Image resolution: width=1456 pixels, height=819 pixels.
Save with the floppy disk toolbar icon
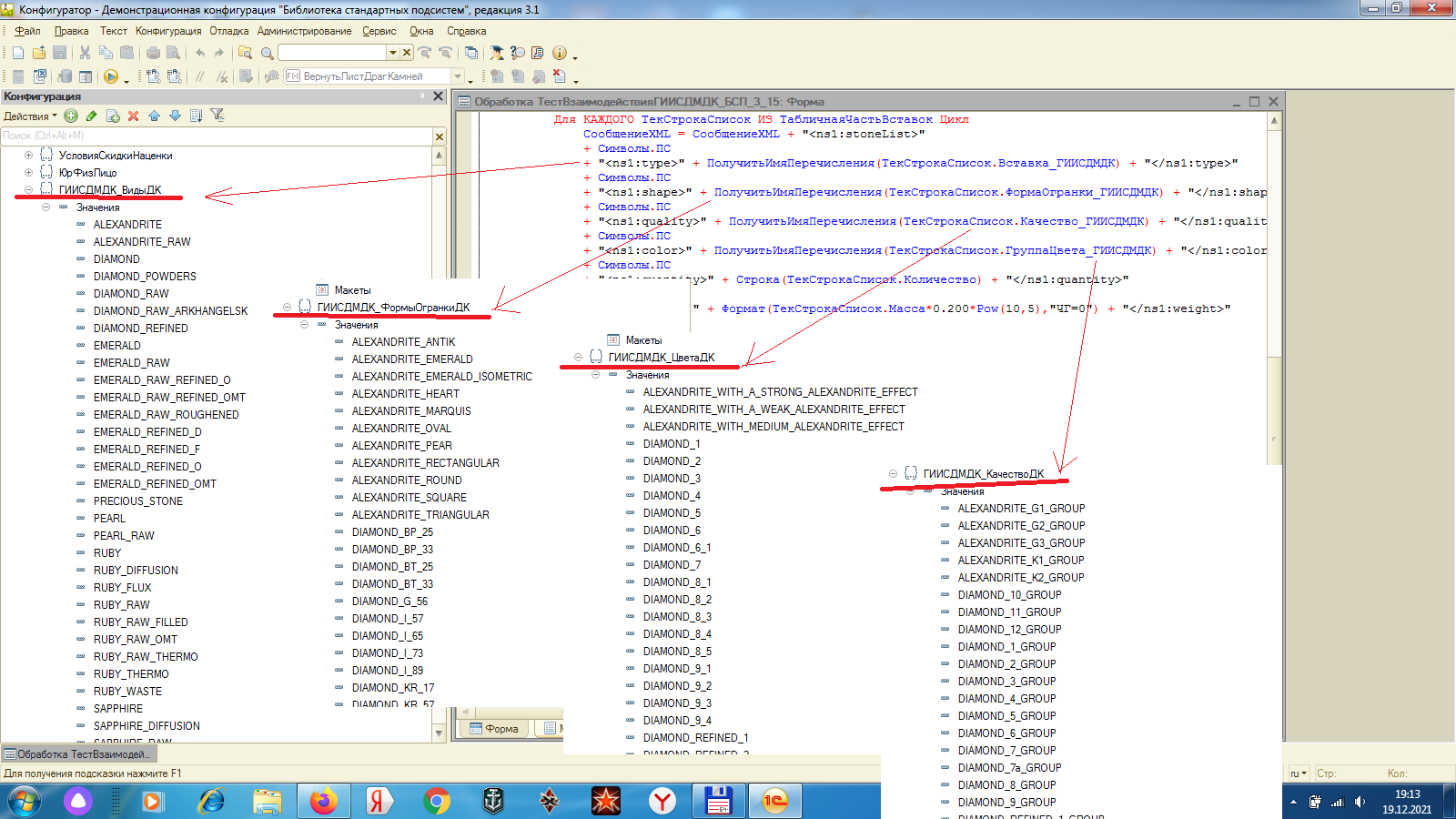[x=60, y=53]
